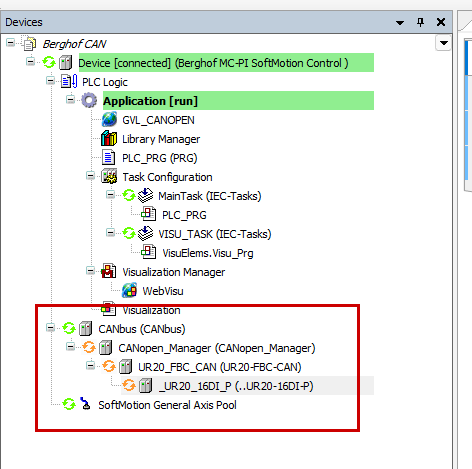Click the Library Manager books icon
The height and width of the screenshot is (469, 472).
click(x=109, y=139)
